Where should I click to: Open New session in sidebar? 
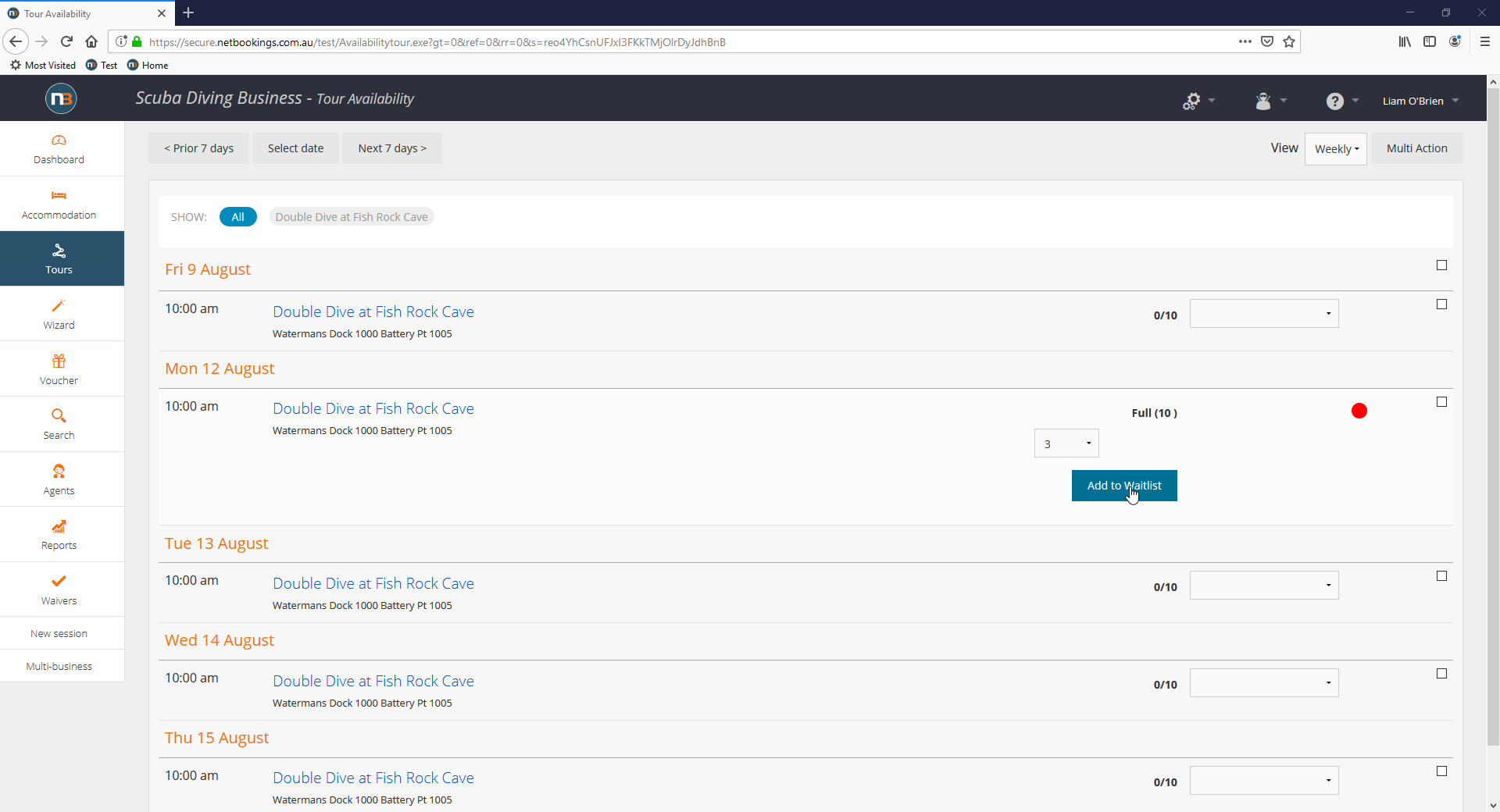[59, 634]
